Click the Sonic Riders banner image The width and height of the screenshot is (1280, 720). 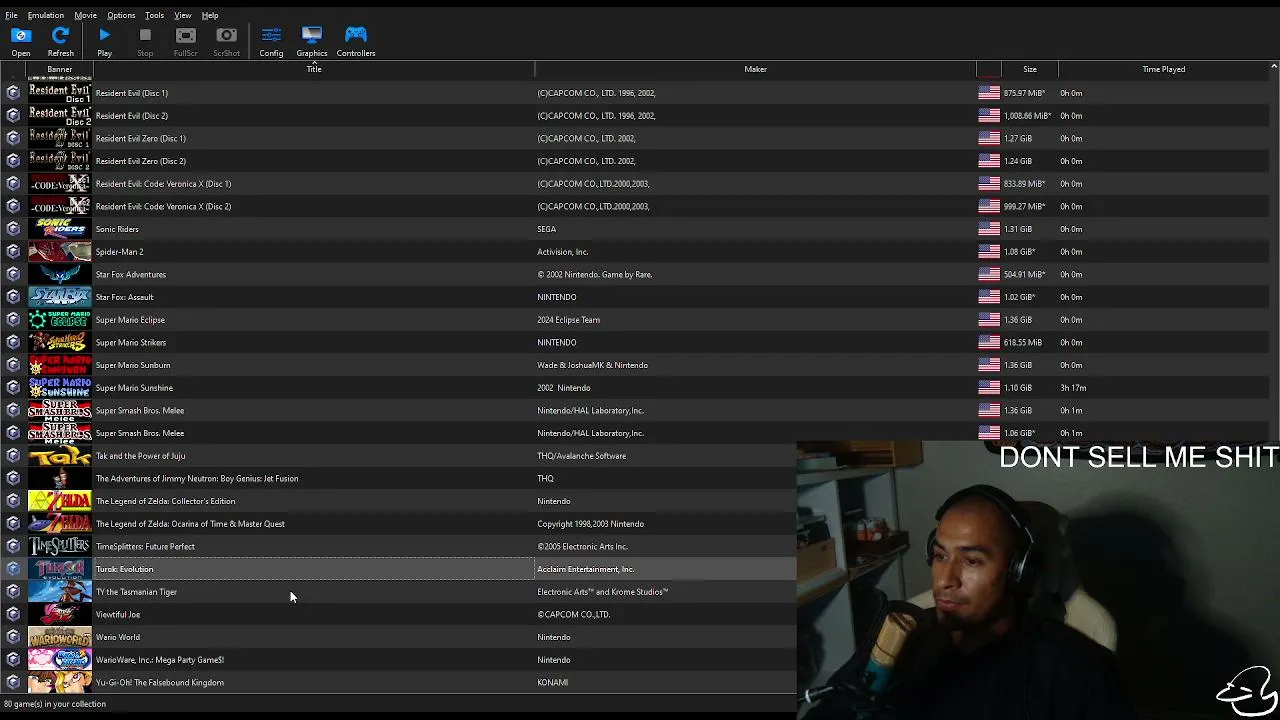(60, 229)
